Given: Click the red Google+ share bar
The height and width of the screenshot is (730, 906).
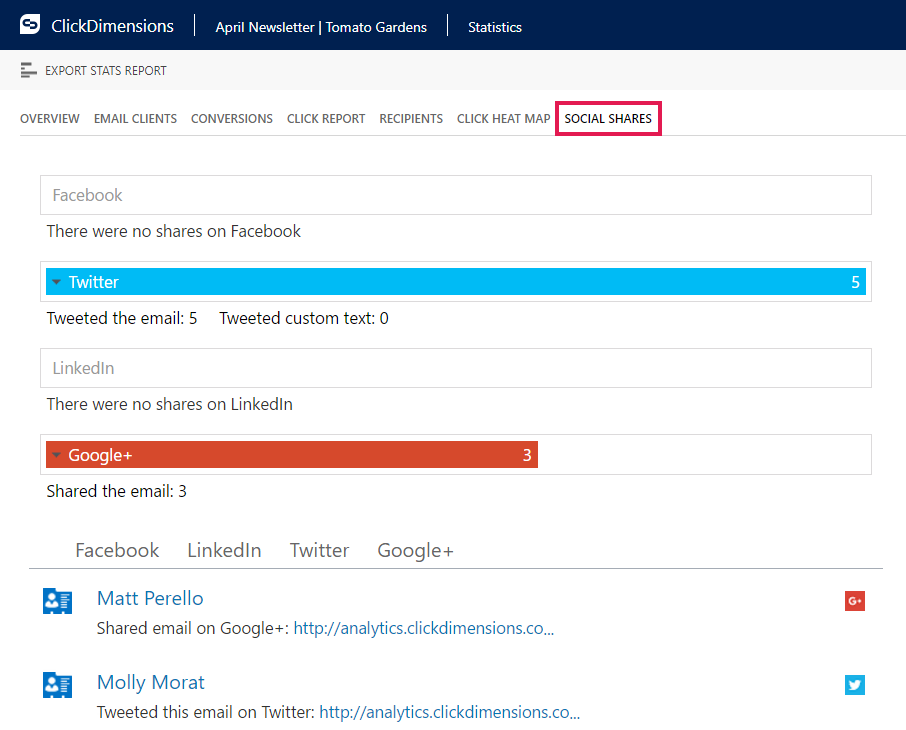Looking at the screenshot, I should 292,455.
